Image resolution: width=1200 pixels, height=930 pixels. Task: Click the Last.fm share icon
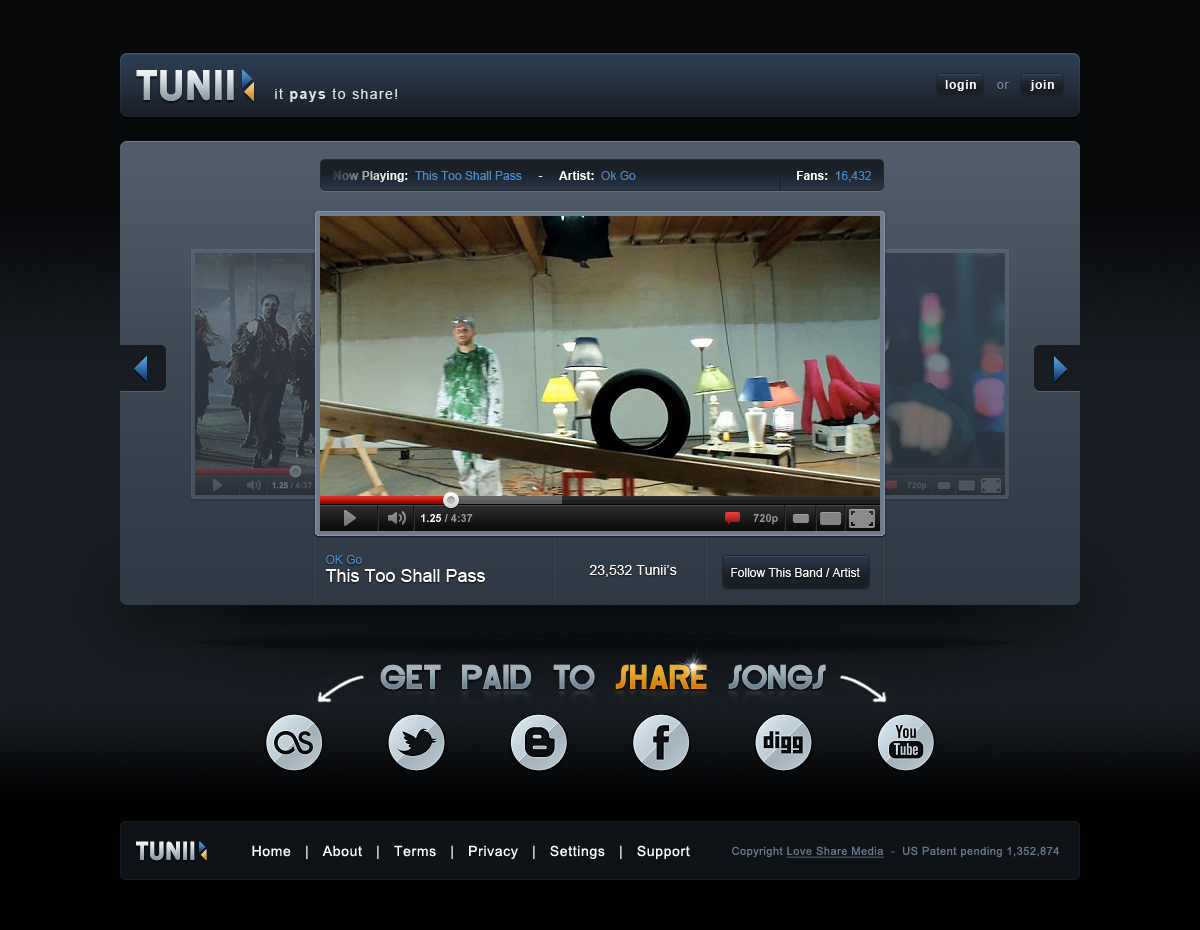tap(294, 742)
